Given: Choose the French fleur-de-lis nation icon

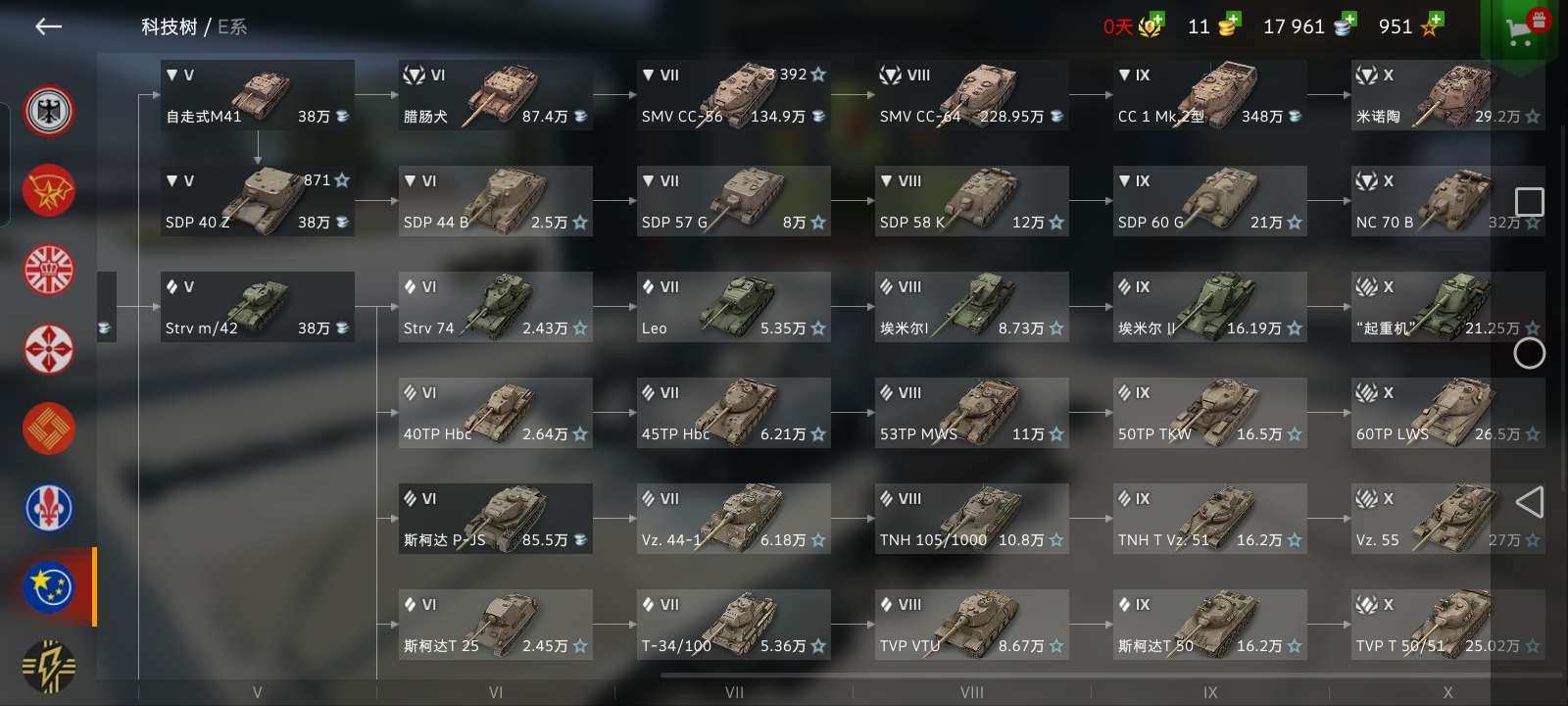Looking at the screenshot, I should pos(49,507).
